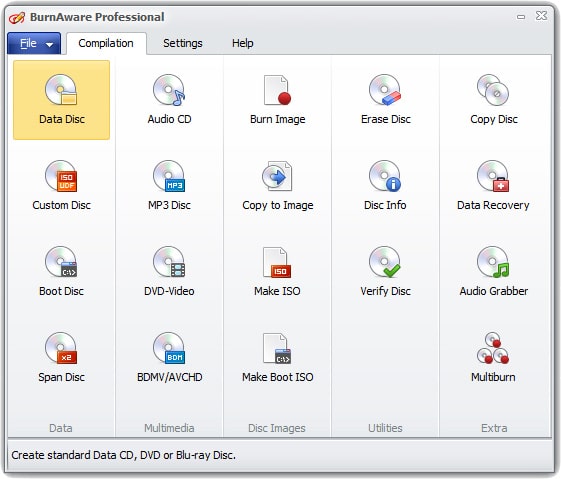
Task: Launch the Data Recovery tool
Action: 493,186
